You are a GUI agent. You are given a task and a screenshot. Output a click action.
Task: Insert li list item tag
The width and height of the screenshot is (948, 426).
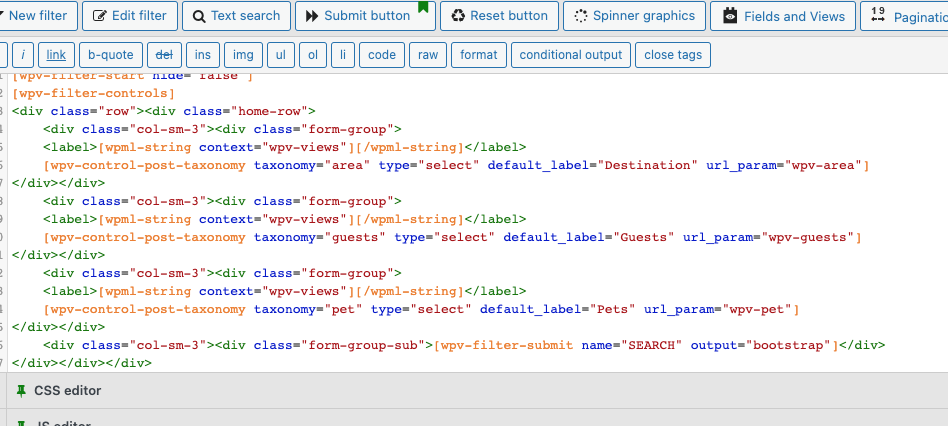tap(343, 55)
